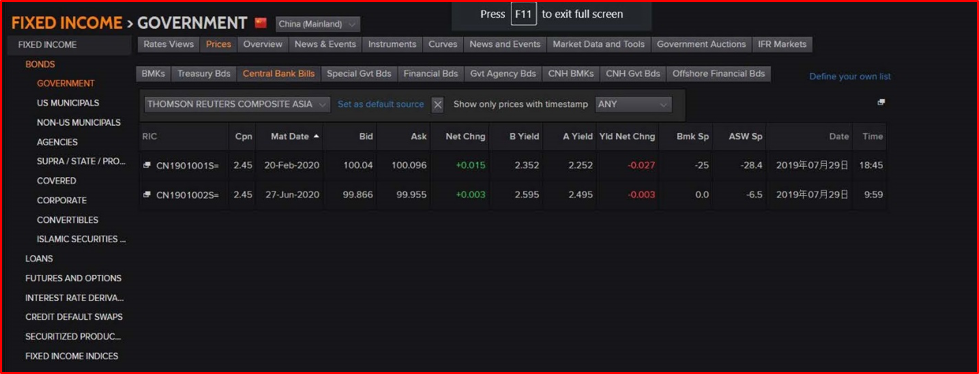The height and width of the screenshot is (374, 979).
Task: Click the B Yield column header
Action: pyautogui.click(x=516, y=136)
